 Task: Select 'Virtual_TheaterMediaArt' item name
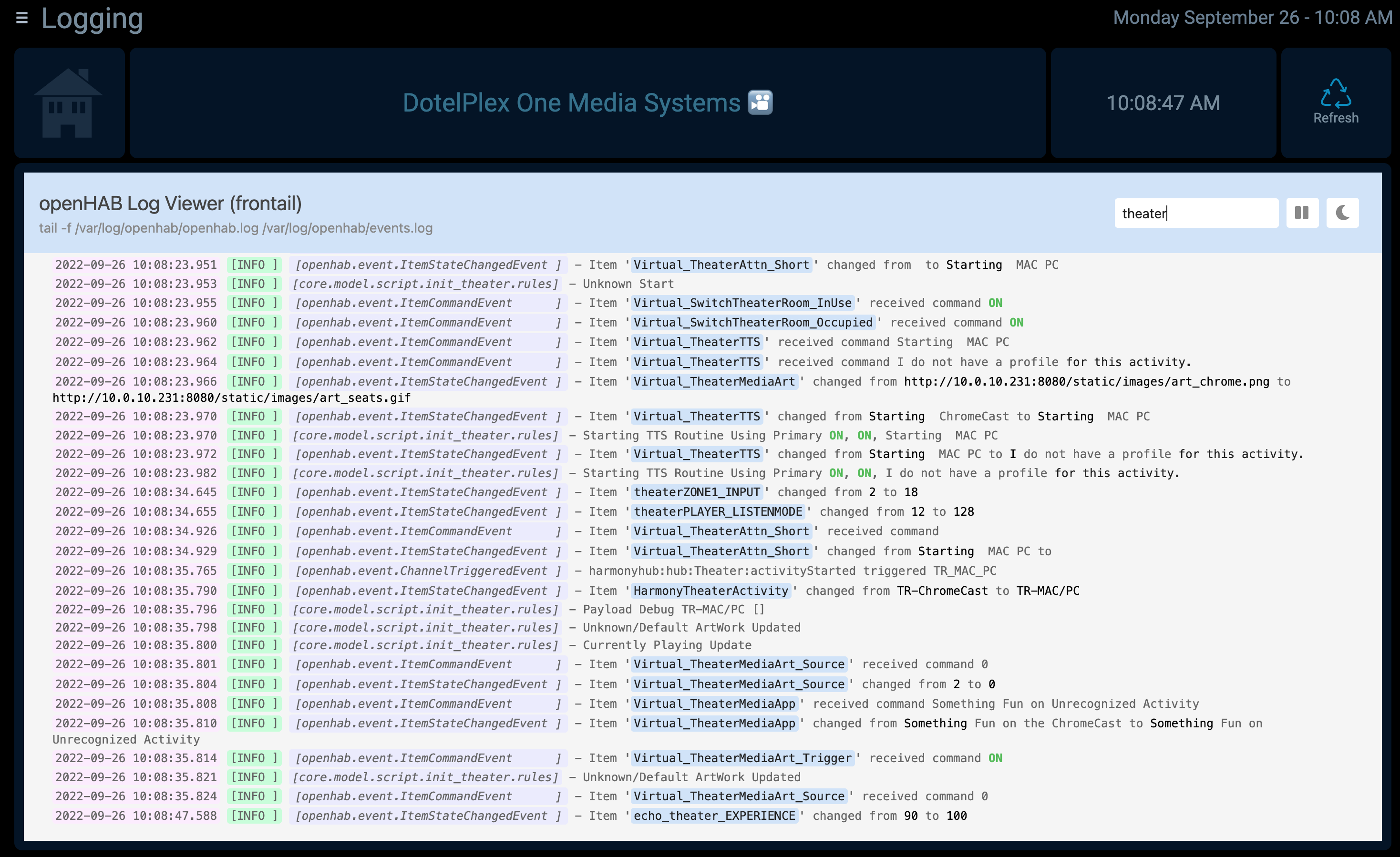coord(714,381)
